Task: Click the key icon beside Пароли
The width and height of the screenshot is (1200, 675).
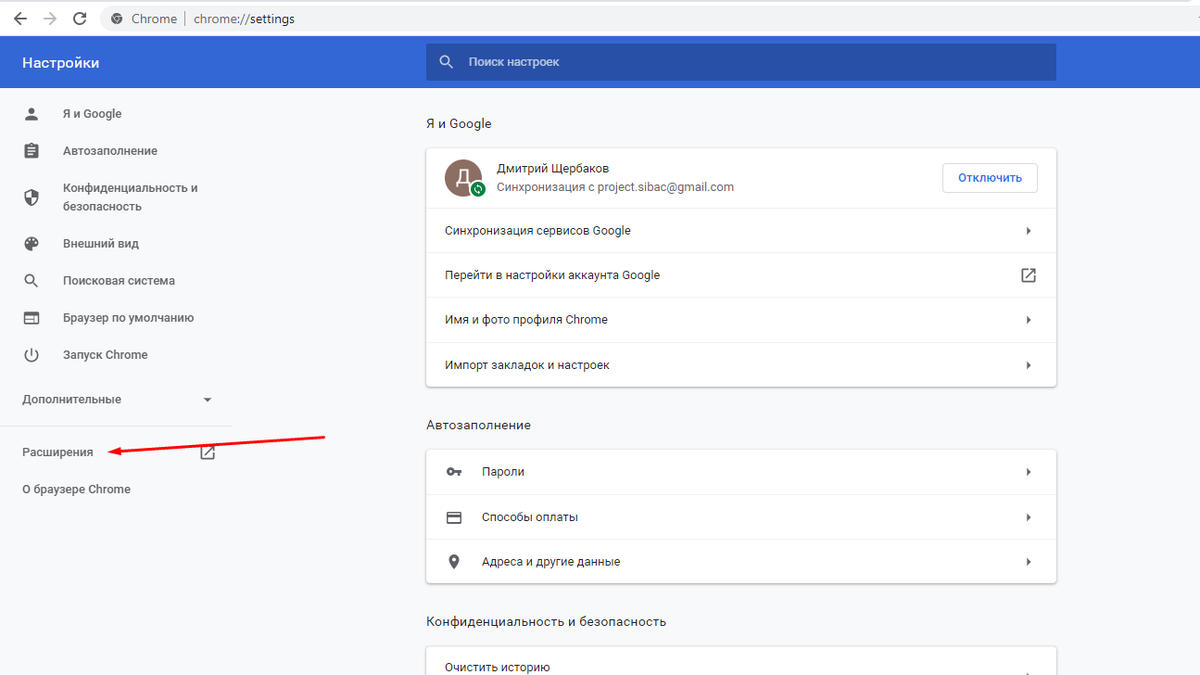Action: [454, 471]
